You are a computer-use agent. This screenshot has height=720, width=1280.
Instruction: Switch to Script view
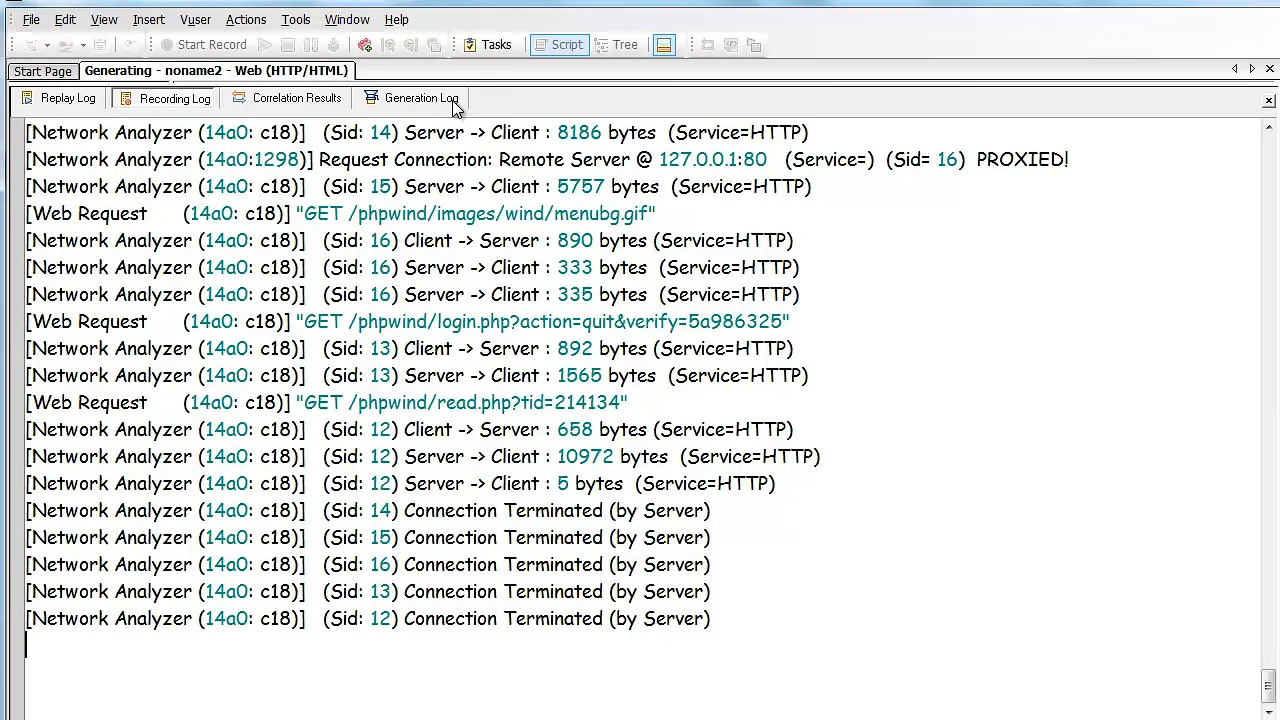(558, 45)
